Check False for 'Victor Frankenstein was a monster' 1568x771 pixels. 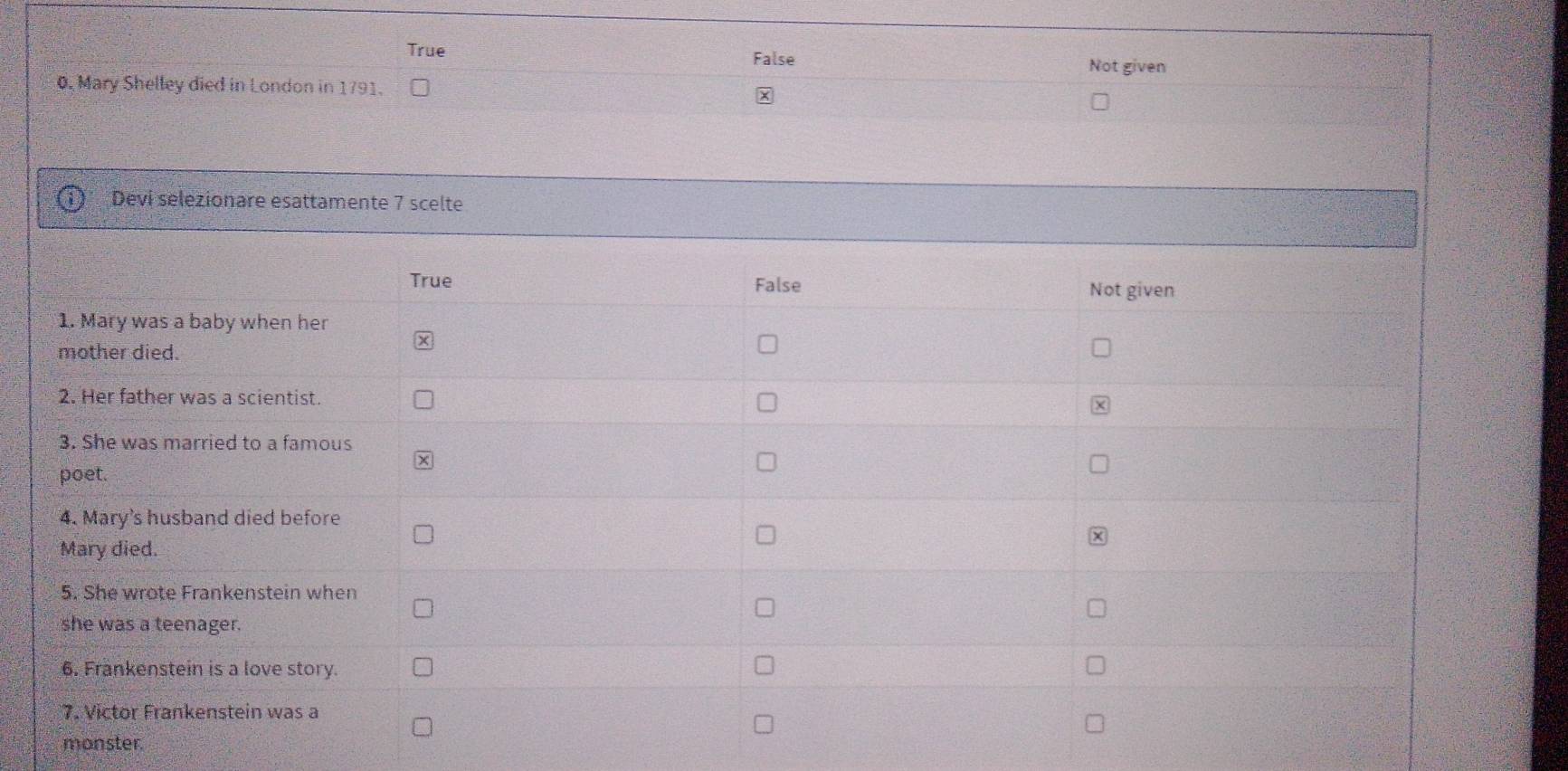point(765,724)
